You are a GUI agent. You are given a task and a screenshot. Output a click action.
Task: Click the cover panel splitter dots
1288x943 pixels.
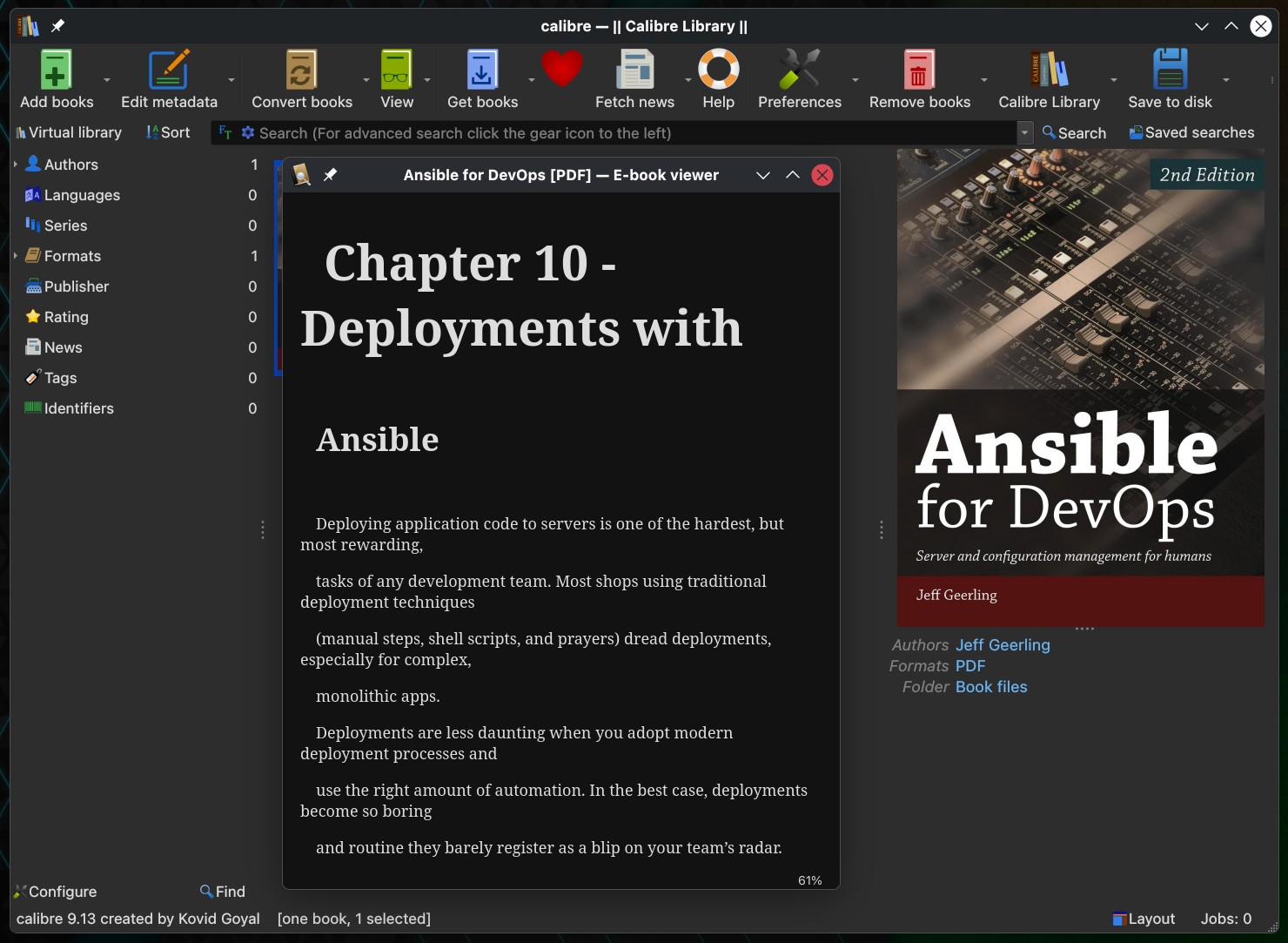click(1084, 629)
